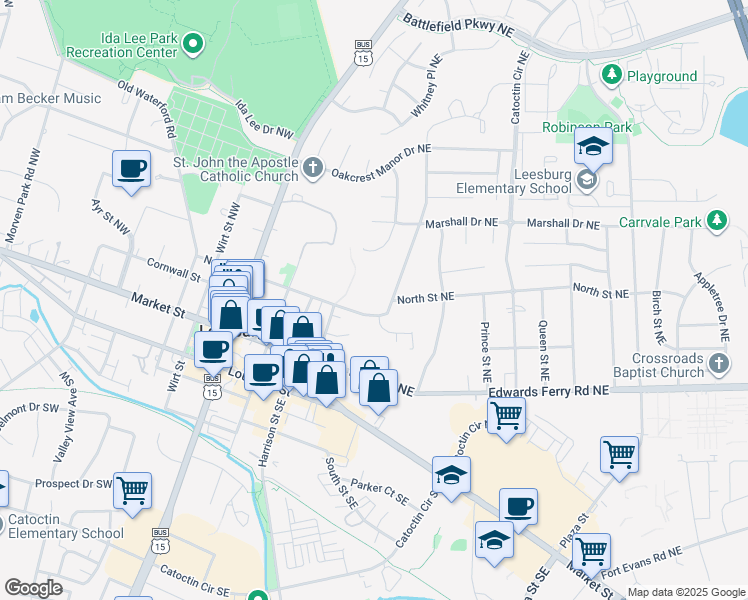
Task: Click the Leesburg Elementary School pin
Action: [x=587, y=180]
